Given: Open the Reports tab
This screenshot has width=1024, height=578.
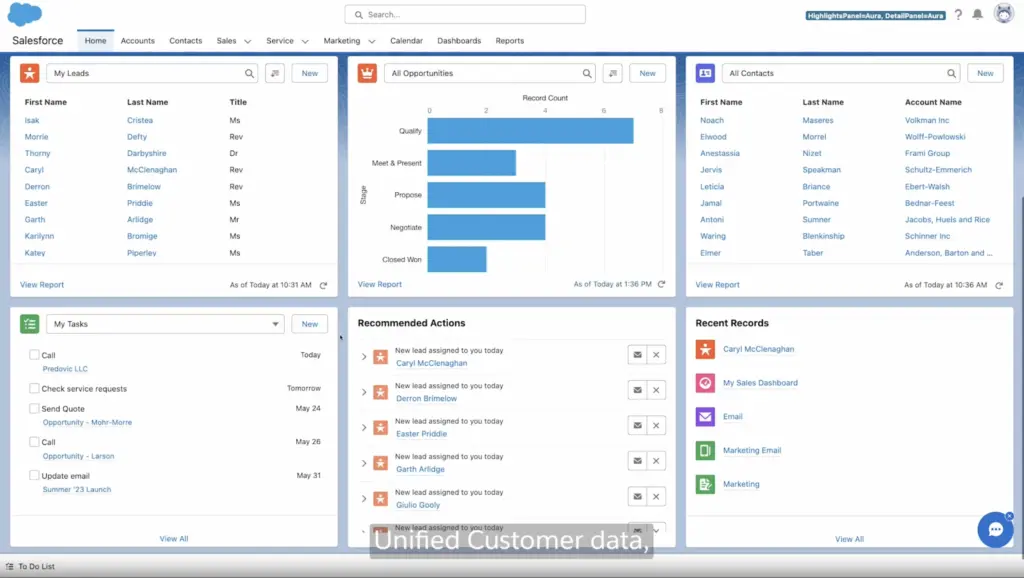Looking at the screenshot, I should pyautogui.click(x=509, y=40).
